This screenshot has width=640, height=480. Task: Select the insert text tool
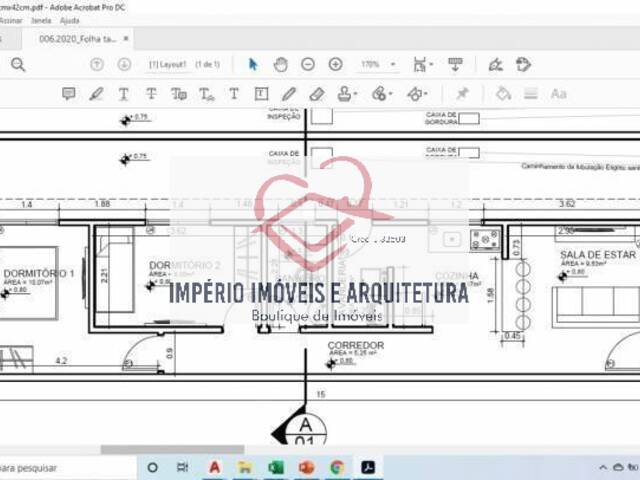click(x=207, y=94)
